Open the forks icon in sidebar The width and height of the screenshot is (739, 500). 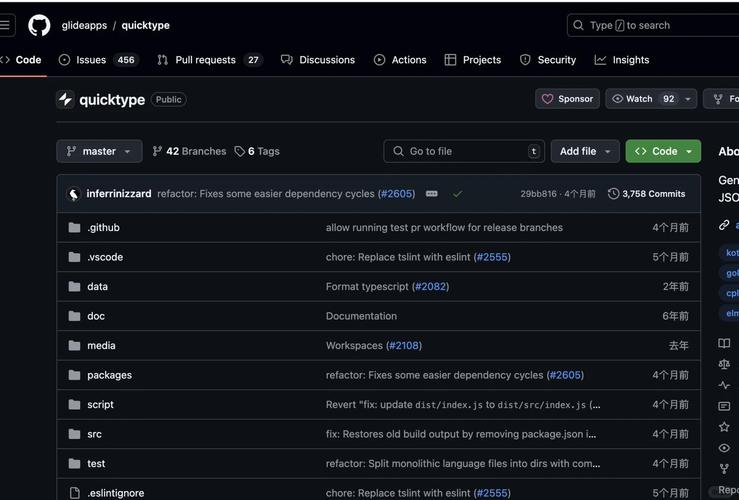pyautogui.click(x=724, y=469)
